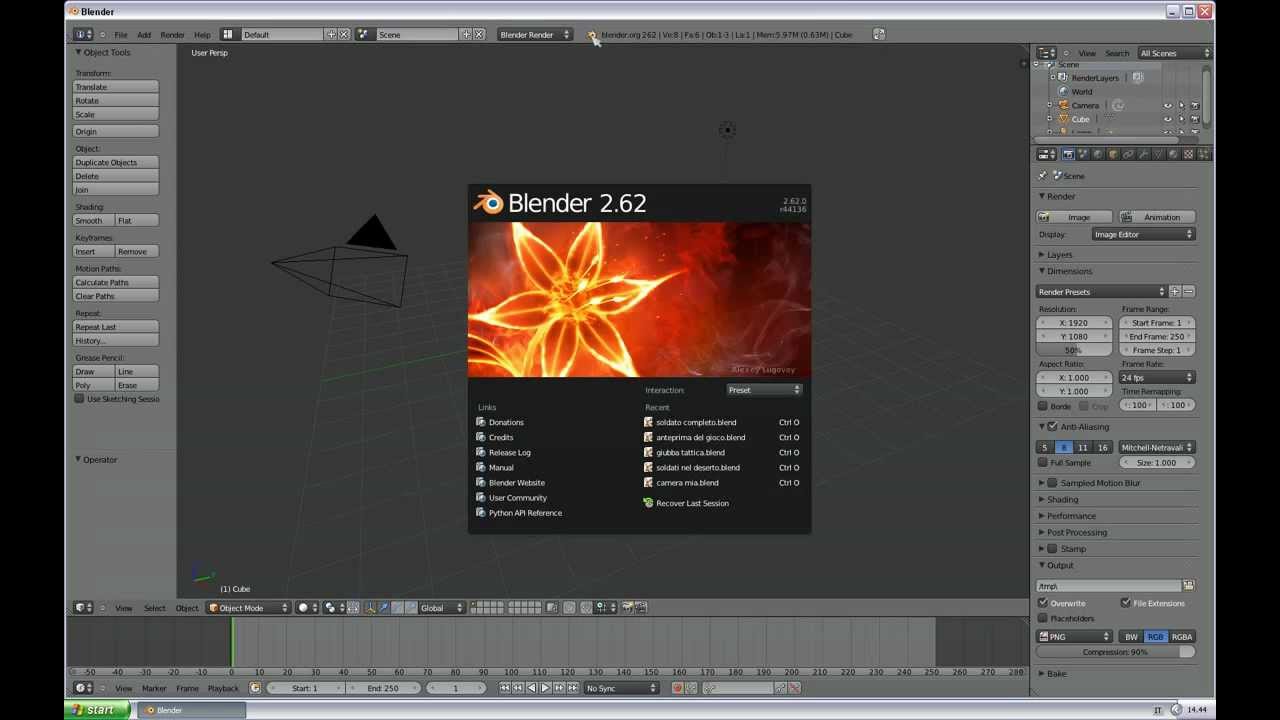Toggle Camera renderability icon in outliner
The width and height of the screenshot is (1280, 720).
1195,105
